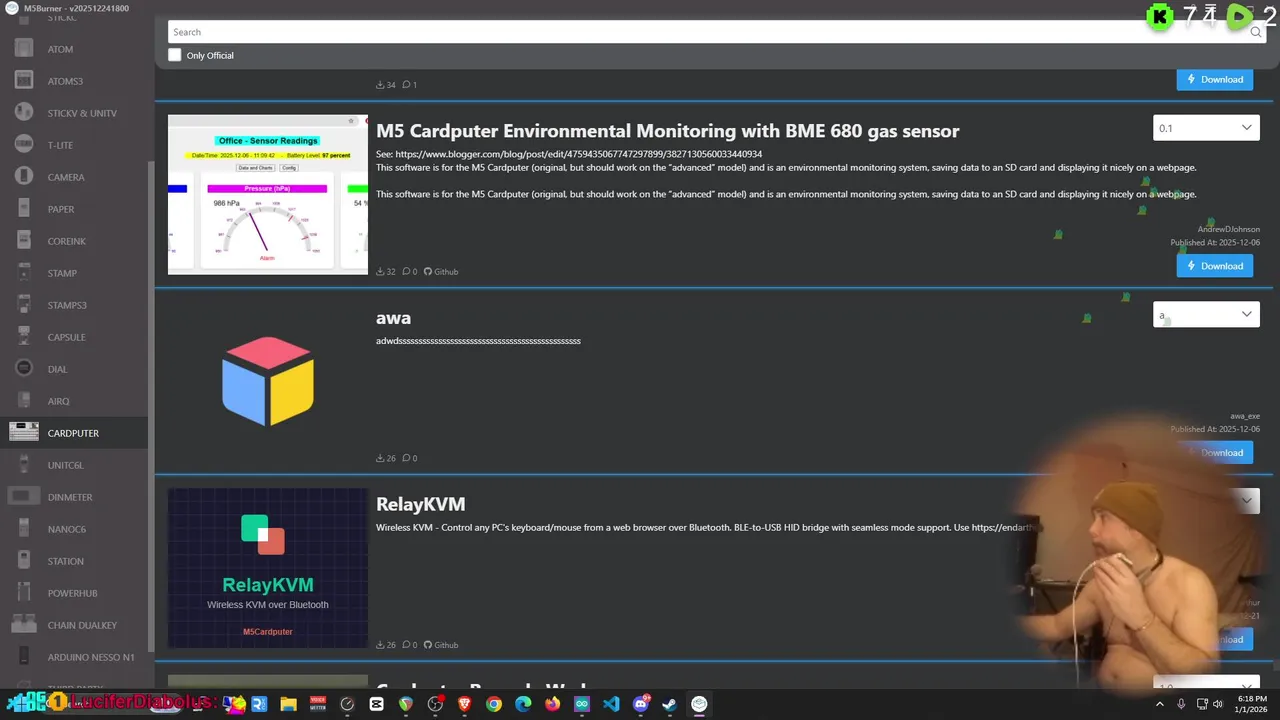The image size is (1280, 720).
Task: Open Steam from the taskbar
Action: pos(670,704)
